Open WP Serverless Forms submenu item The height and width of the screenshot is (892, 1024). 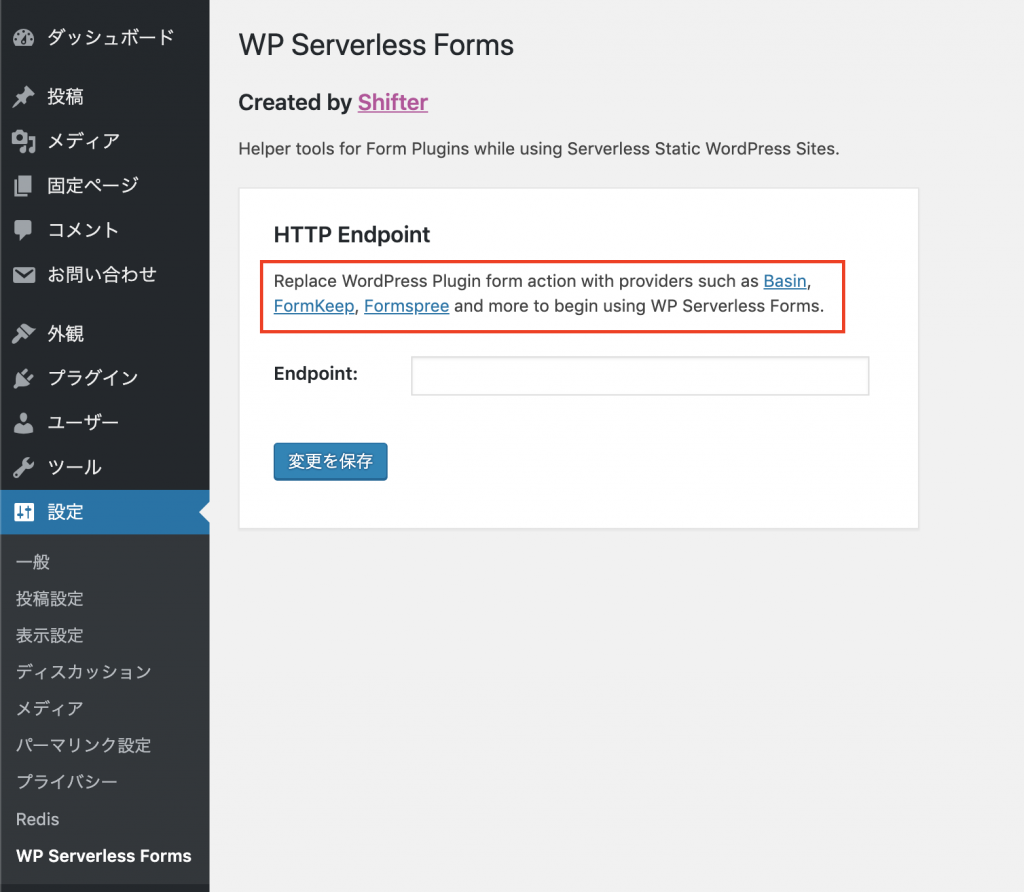[104, 856]
